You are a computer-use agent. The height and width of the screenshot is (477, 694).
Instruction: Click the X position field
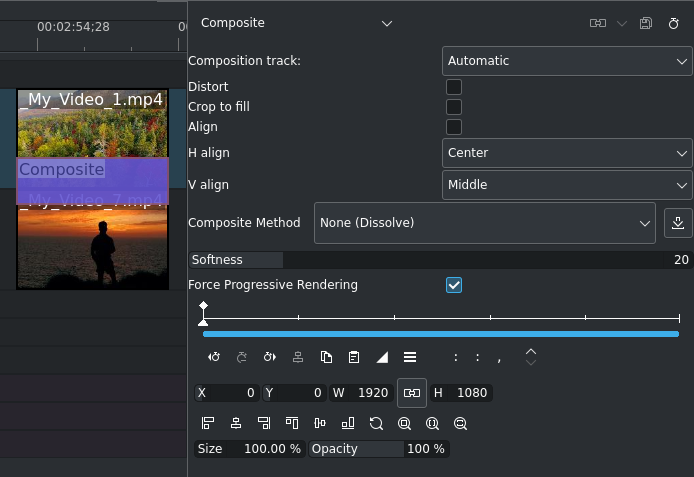pyautogui.click(x=227, y=392)
